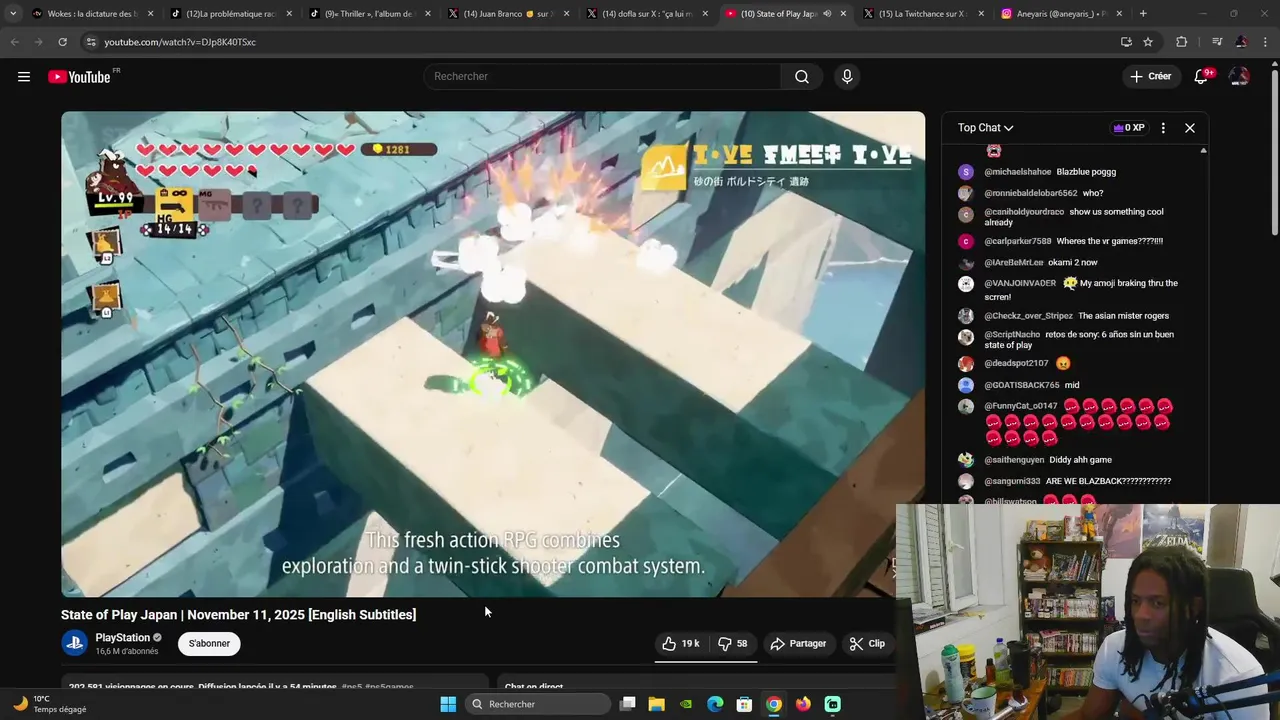The image size is (1280, 720).
Task: Create a Clip from the video
Action: click(867, 644)
